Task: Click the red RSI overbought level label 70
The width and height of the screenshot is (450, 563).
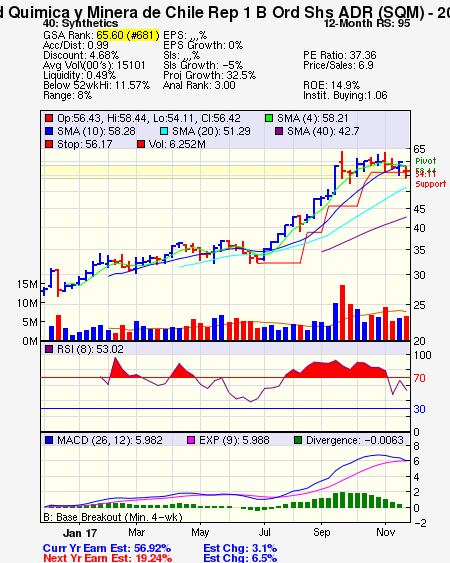Action: point(419,378)
